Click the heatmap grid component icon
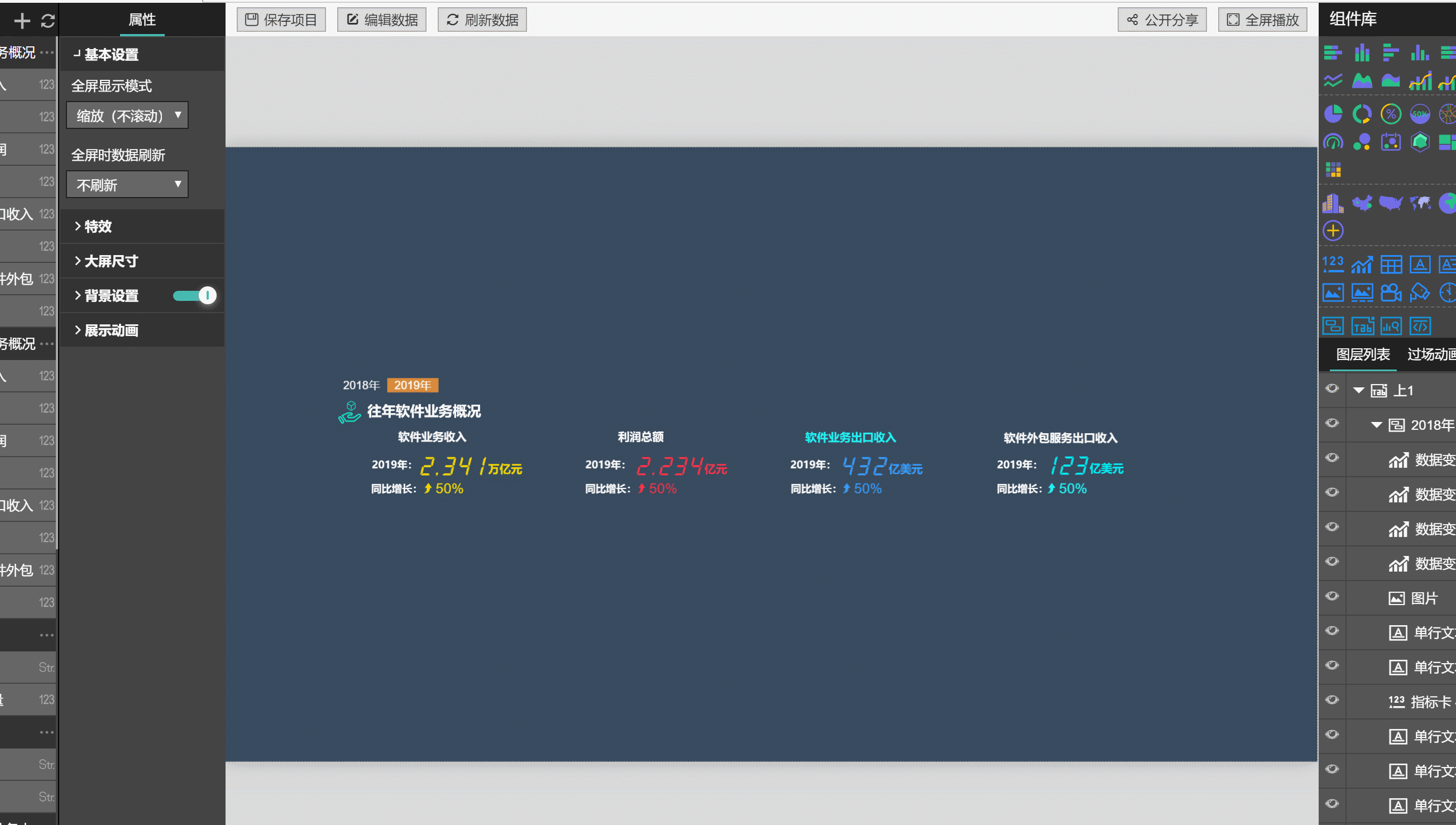The width and height of the screenshot is (1456, 825). click(1333, 170)
